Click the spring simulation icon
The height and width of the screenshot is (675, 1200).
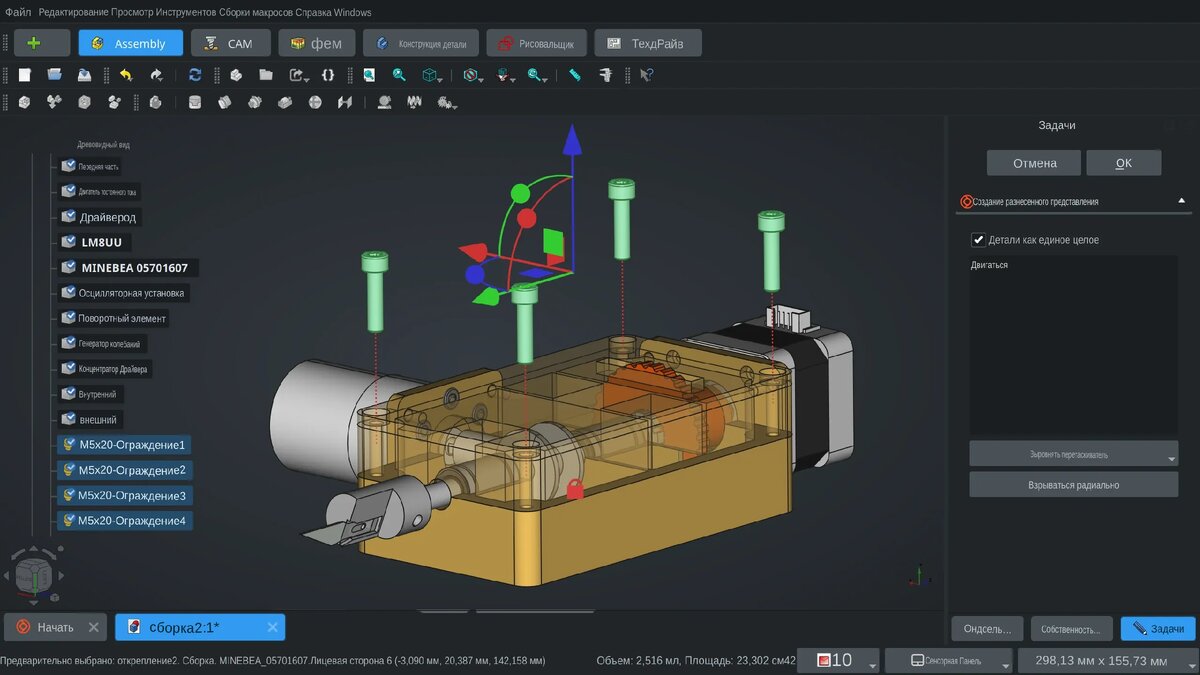pos(414,102)
